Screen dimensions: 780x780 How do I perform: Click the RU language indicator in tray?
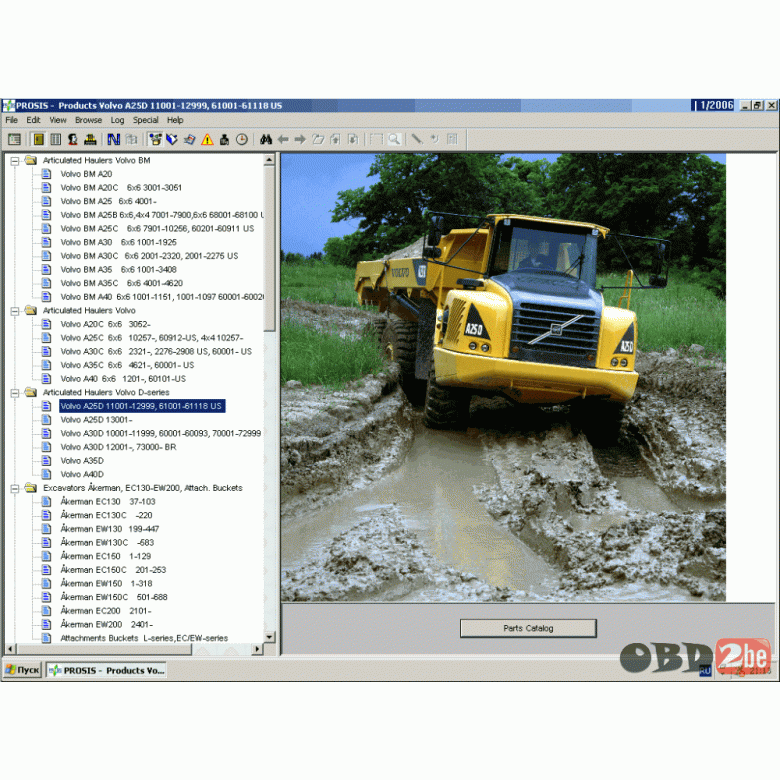coord(705,671)
